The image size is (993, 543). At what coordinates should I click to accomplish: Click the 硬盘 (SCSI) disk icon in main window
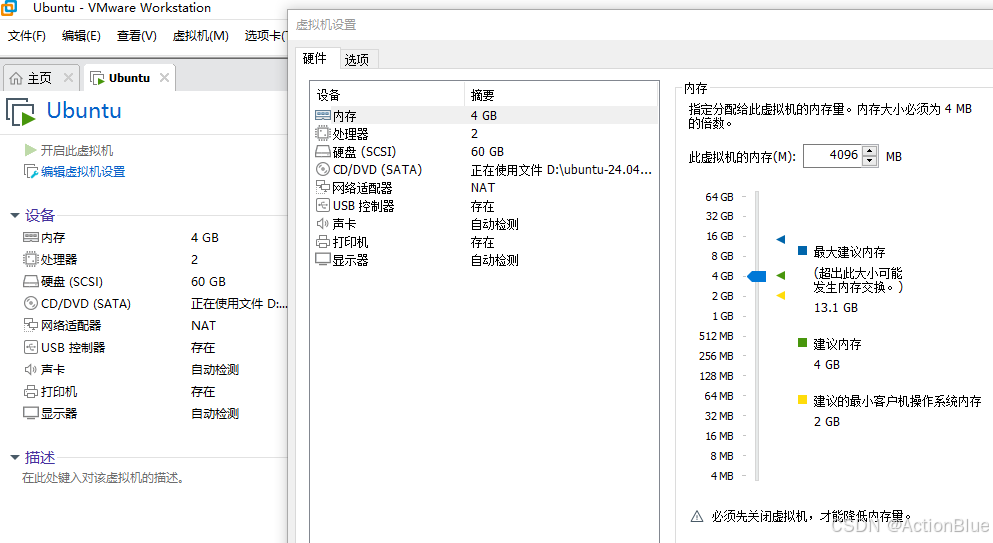click(x=30, y=281)
